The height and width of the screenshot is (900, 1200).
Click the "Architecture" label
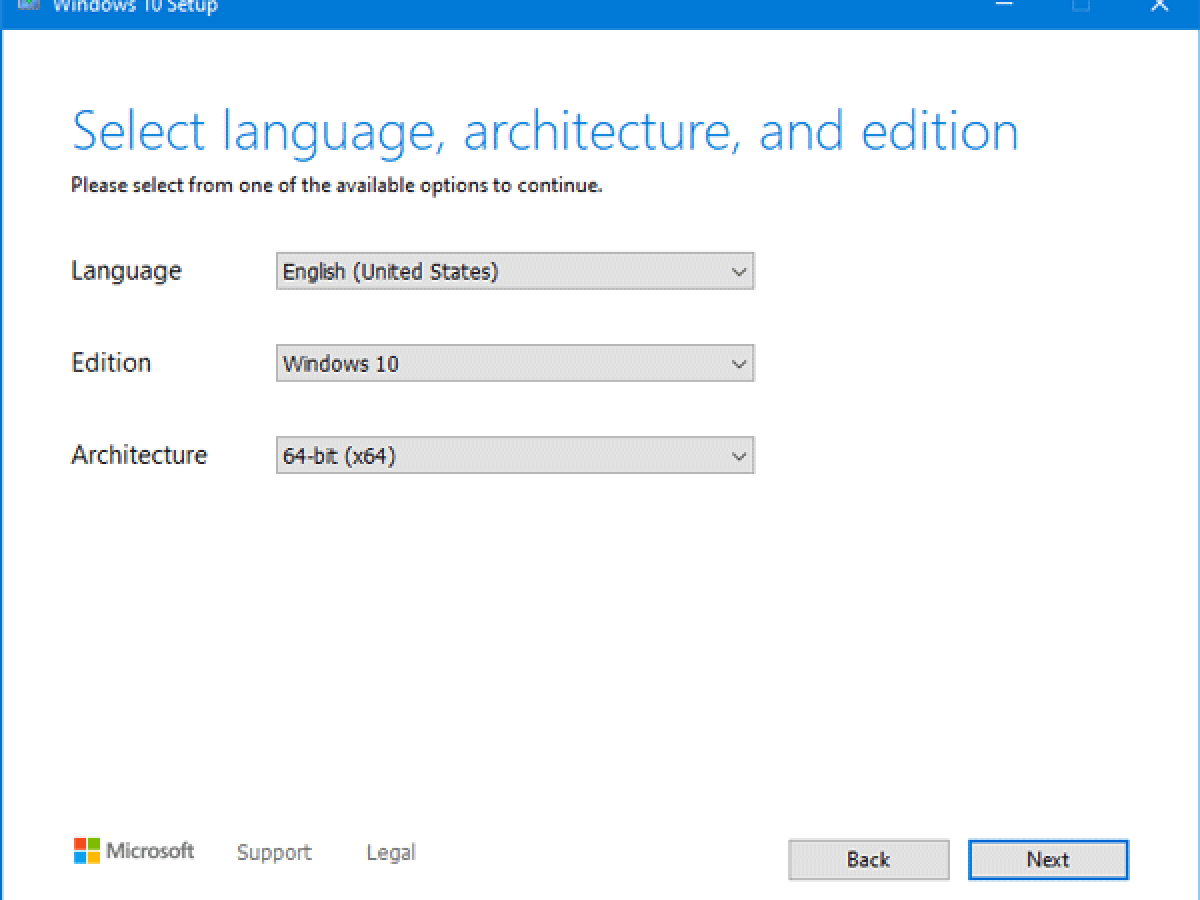[139, 455]
